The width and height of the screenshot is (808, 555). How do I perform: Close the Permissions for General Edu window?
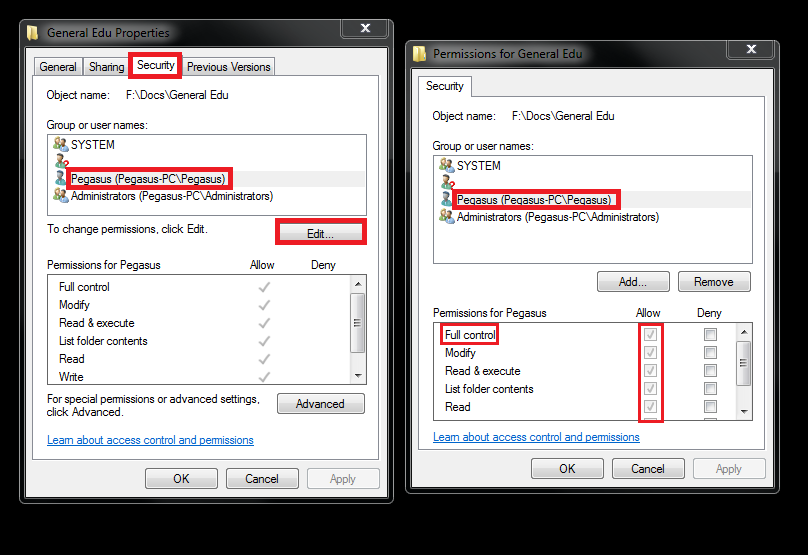point(751,49)
